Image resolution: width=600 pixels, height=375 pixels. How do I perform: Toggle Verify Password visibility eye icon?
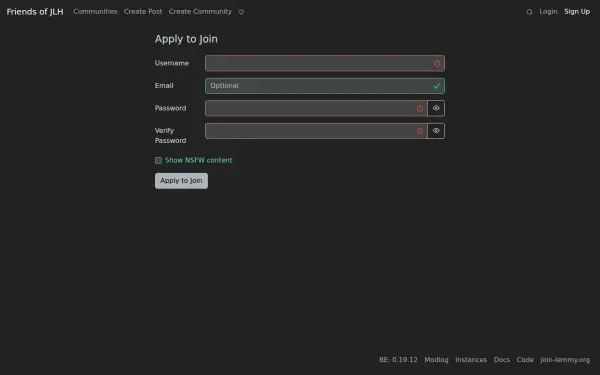(x=436, y=131)
